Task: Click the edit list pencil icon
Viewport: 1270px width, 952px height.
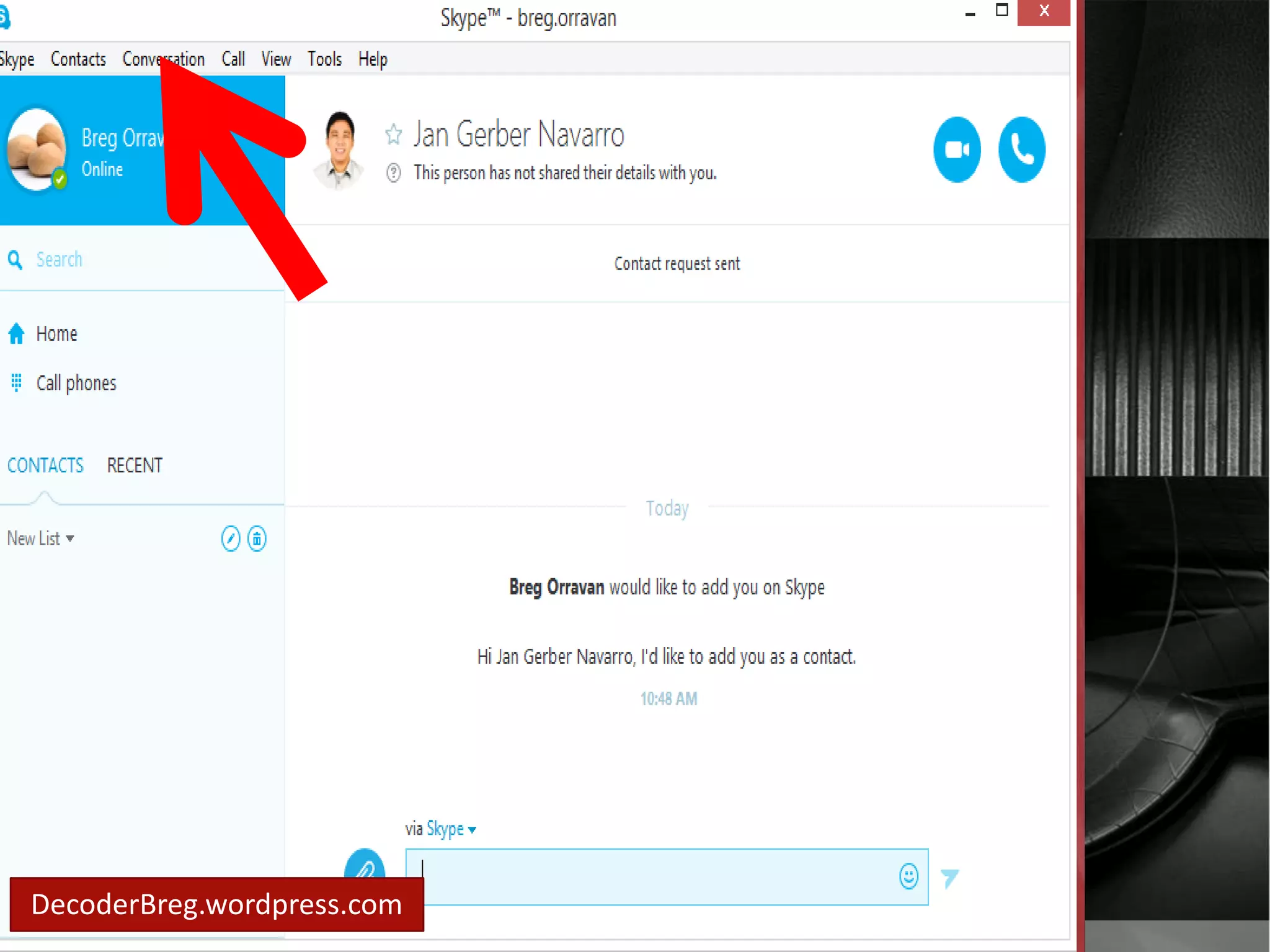Action: 231,538
